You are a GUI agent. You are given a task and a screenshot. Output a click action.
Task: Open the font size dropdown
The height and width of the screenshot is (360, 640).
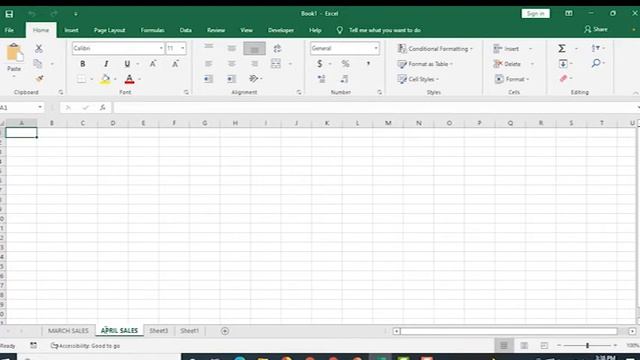tap(182, 48)
